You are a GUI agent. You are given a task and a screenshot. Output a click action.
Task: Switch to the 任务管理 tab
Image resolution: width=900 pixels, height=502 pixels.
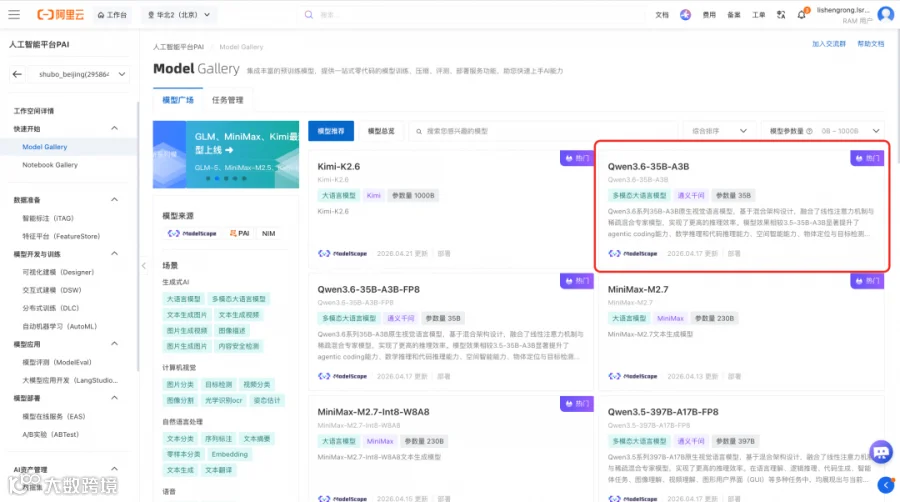tap(227, 100)
